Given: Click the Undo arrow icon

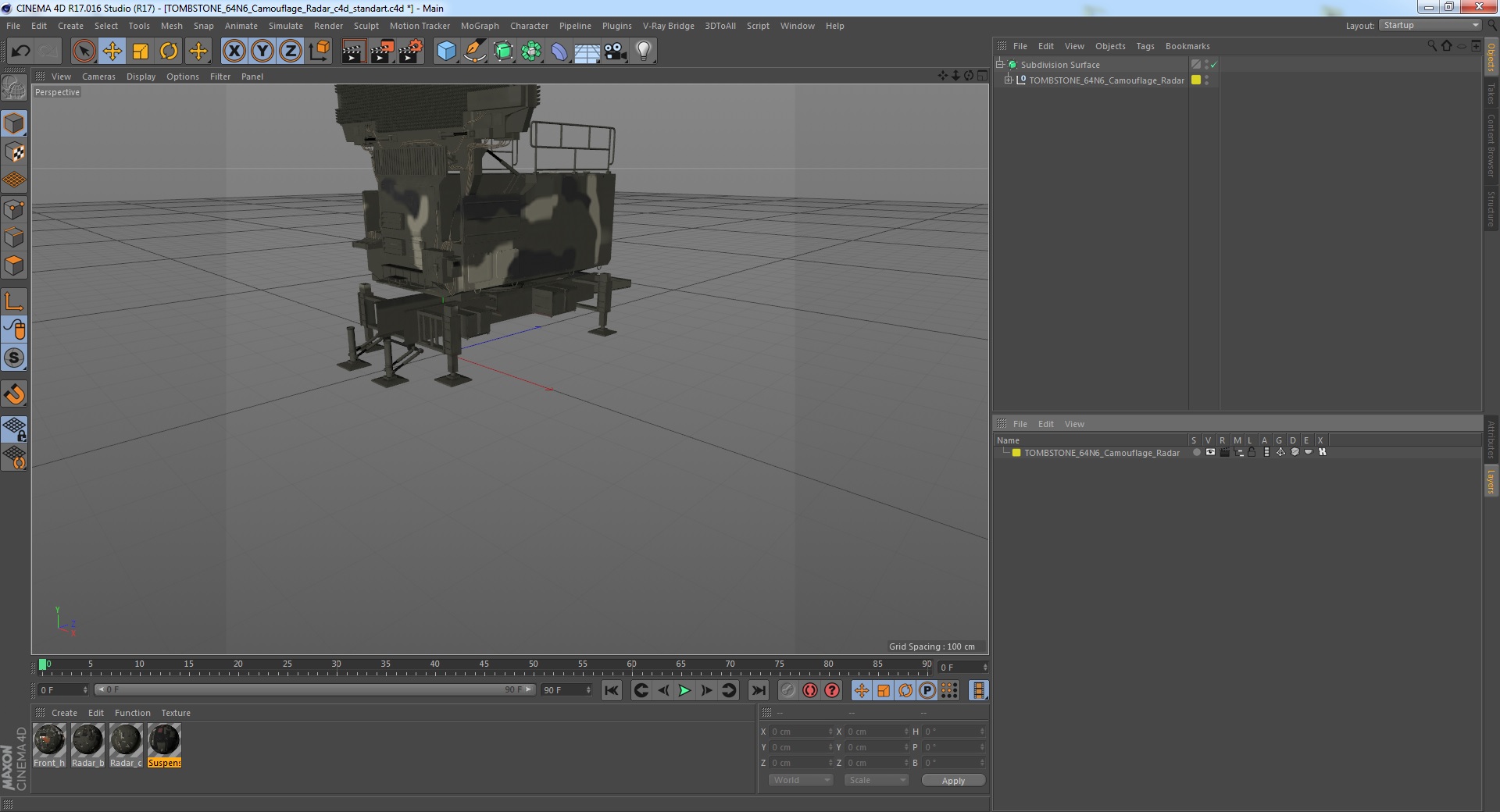Looking at the screenshot, I should (20, 52).
